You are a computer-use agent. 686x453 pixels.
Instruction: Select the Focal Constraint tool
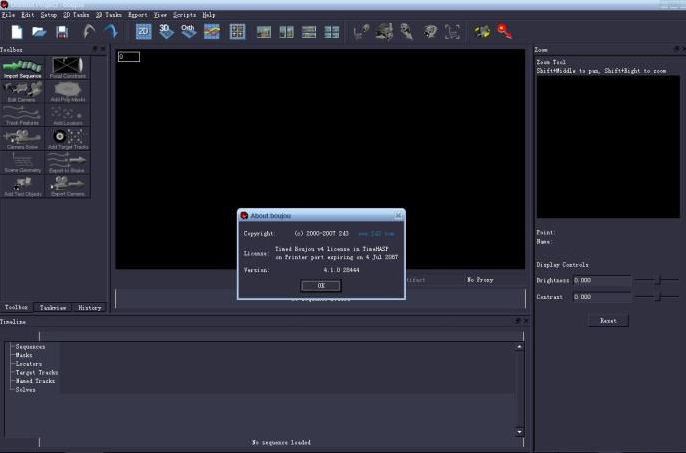[67, 67]
